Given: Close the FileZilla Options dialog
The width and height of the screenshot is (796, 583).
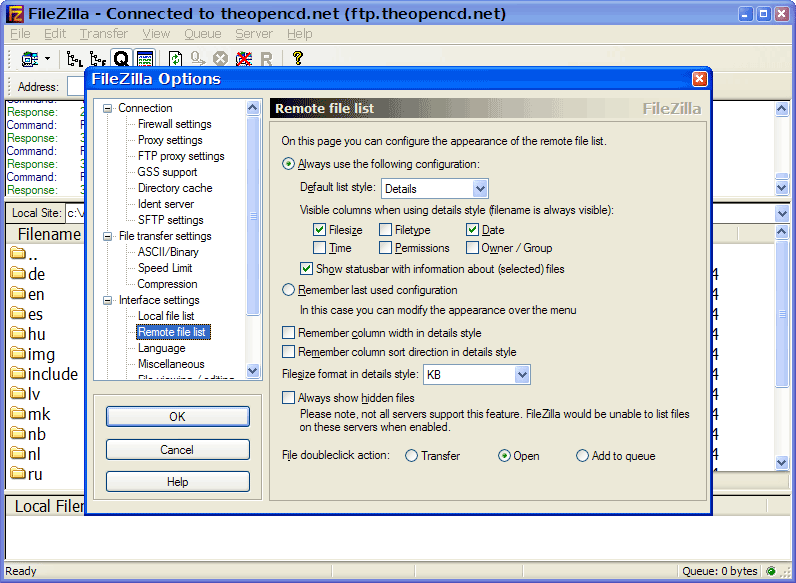Looking at the screenshot, I should [x=700, y=79].
